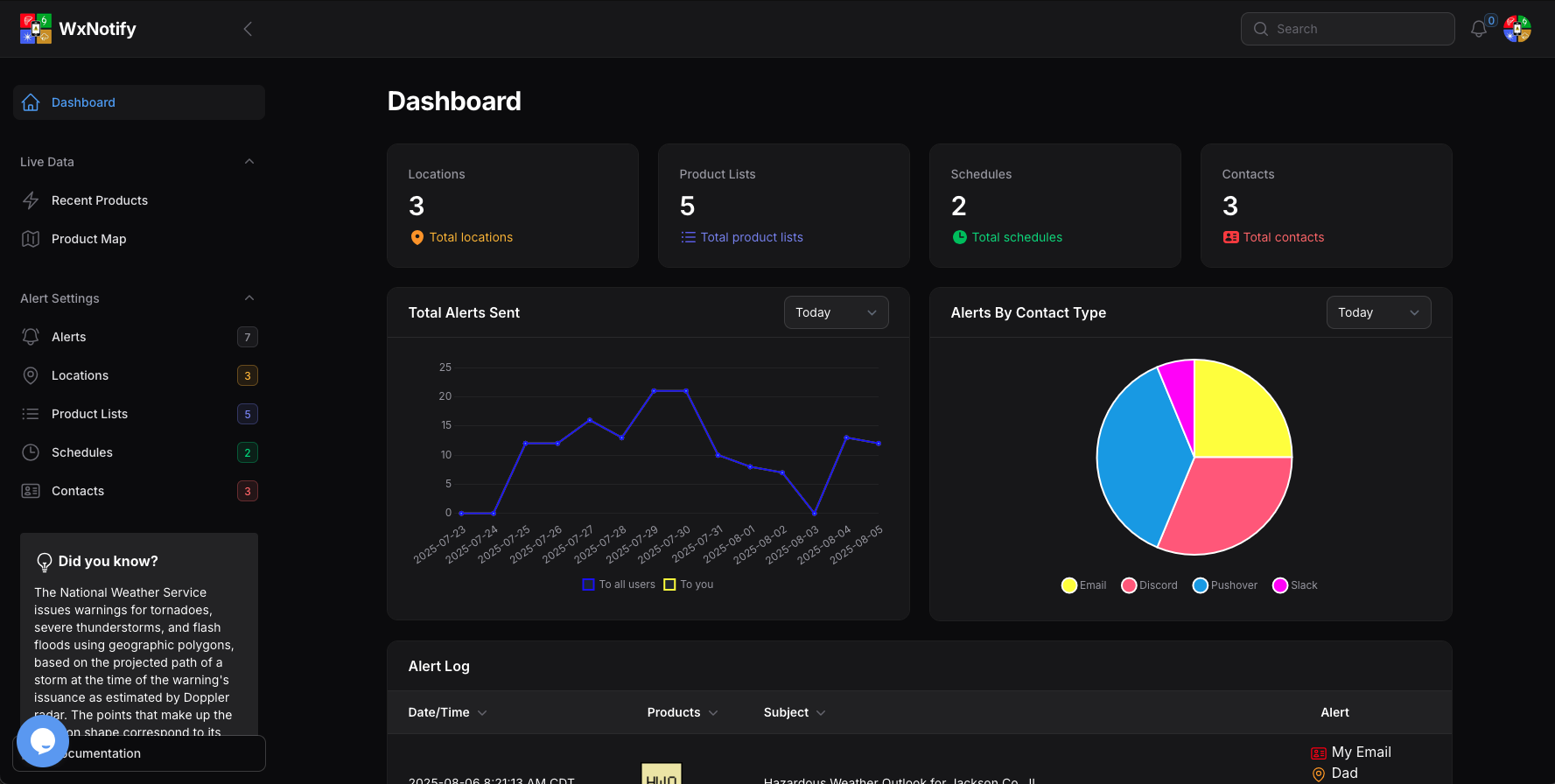This screenshot has height=784, width=1555.
Task: Open Total Alerts Sent period dropdown
Action: pyautogui.click(x=836, y=312)
